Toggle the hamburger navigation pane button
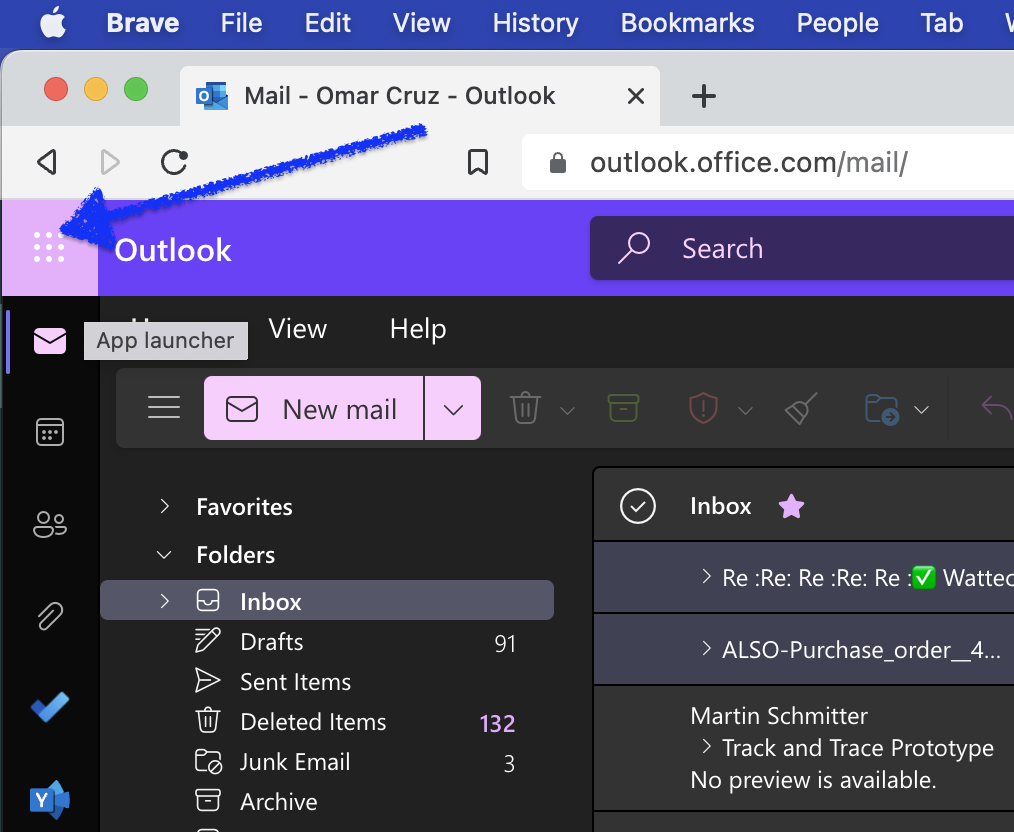The image size is (1014, 832). [164, 409]
